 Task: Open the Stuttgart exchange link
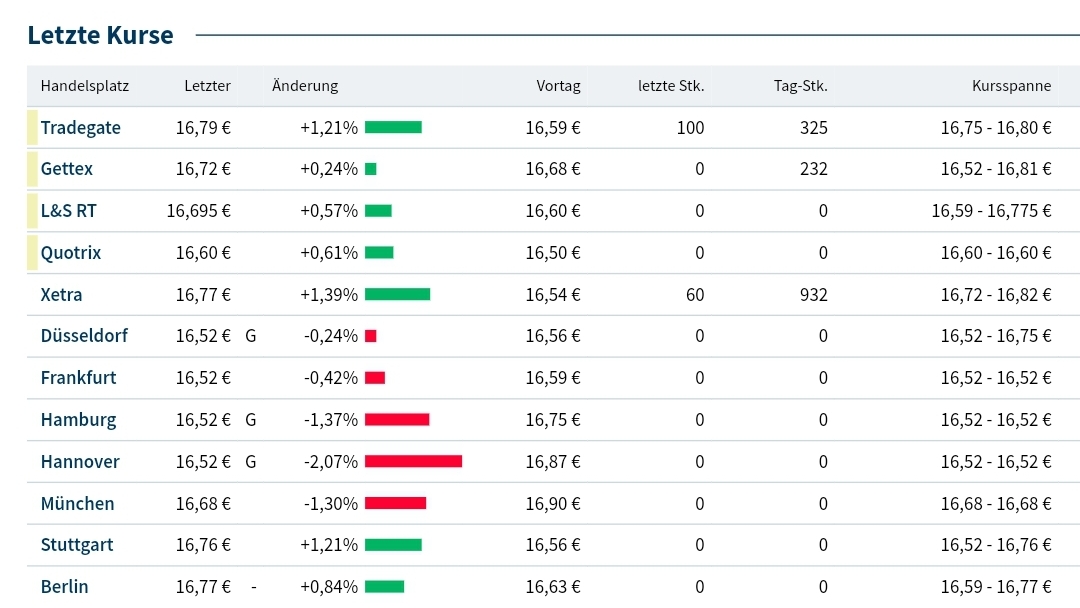(x=77, y=545)
